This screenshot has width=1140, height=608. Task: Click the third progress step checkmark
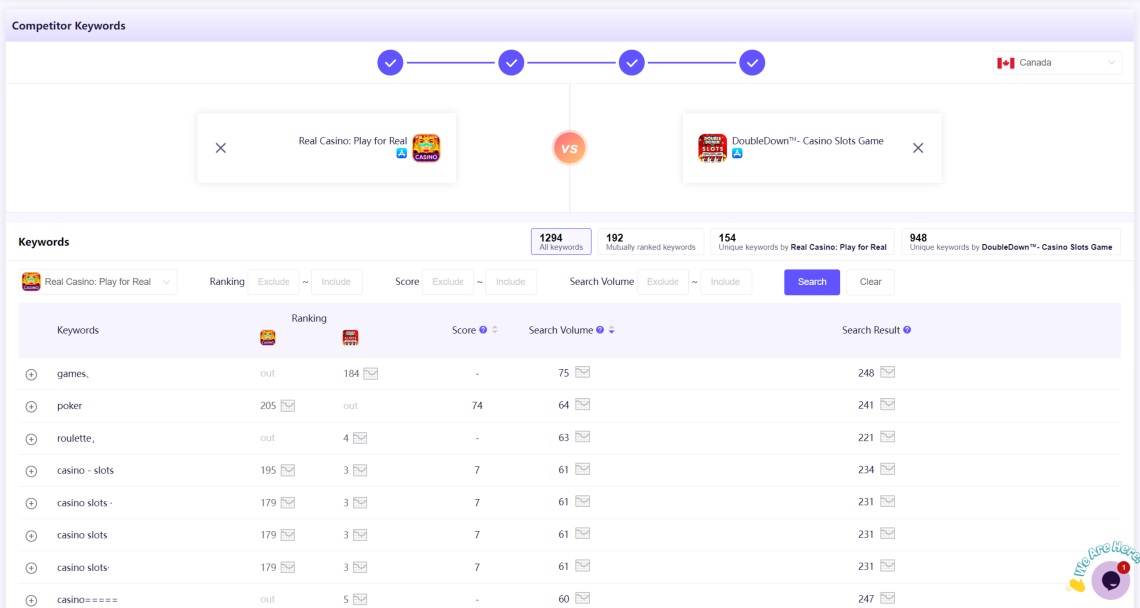click(x=632, y=63)
